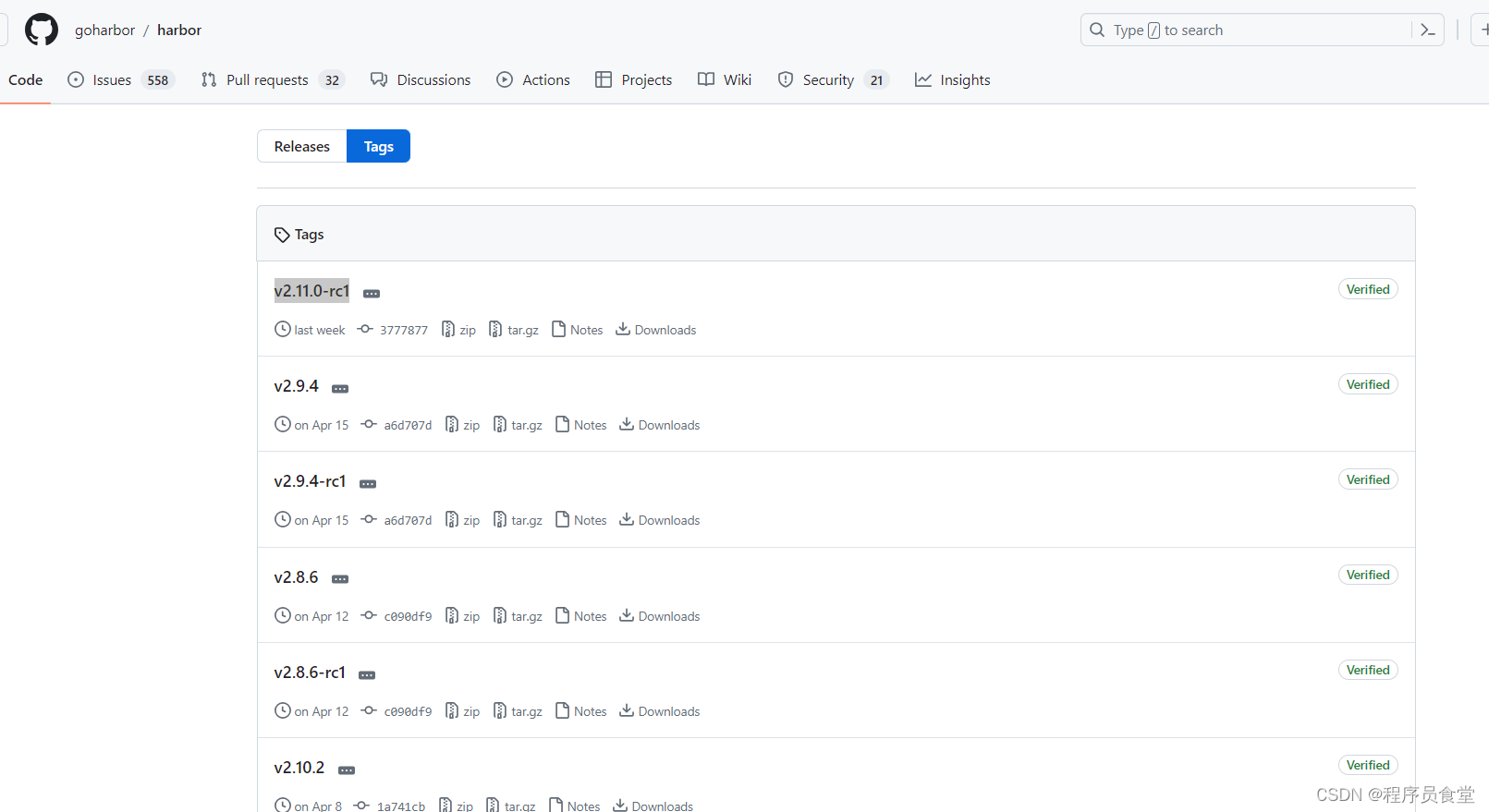Screen dimensions: 1489x812
Task: Open commit a6d707d in v2.9.4 row
Action: (397, 425)
